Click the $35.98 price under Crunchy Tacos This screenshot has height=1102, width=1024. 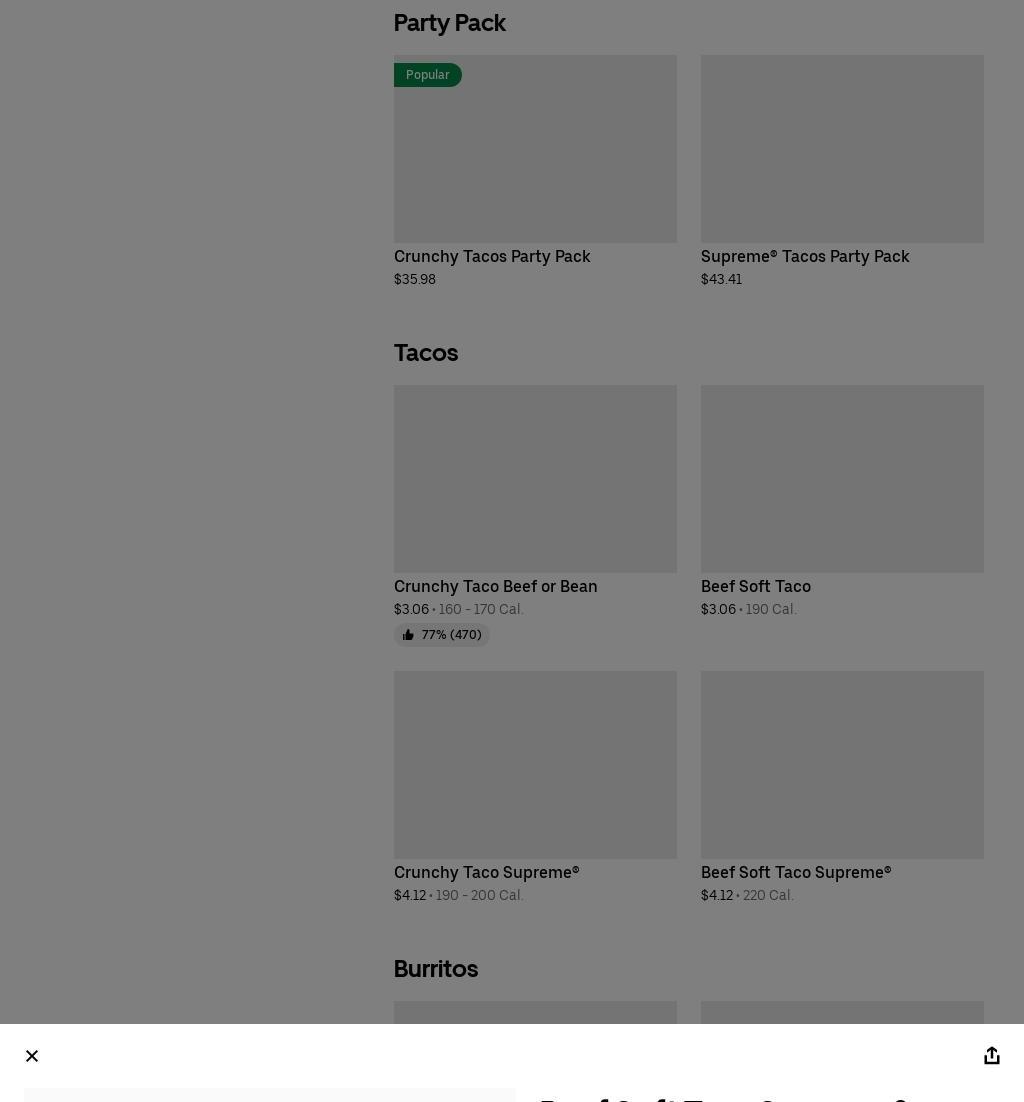point(415,279)
